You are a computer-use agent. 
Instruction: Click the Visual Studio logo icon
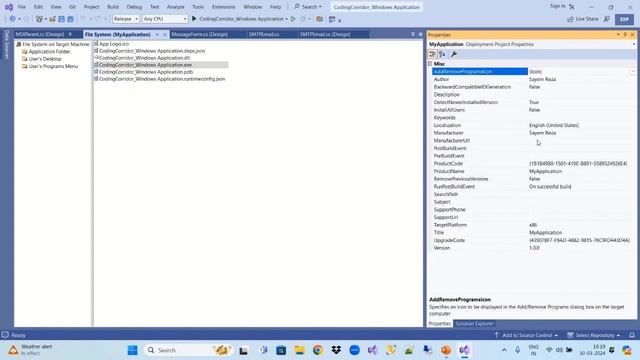click(x=9, y=7)
